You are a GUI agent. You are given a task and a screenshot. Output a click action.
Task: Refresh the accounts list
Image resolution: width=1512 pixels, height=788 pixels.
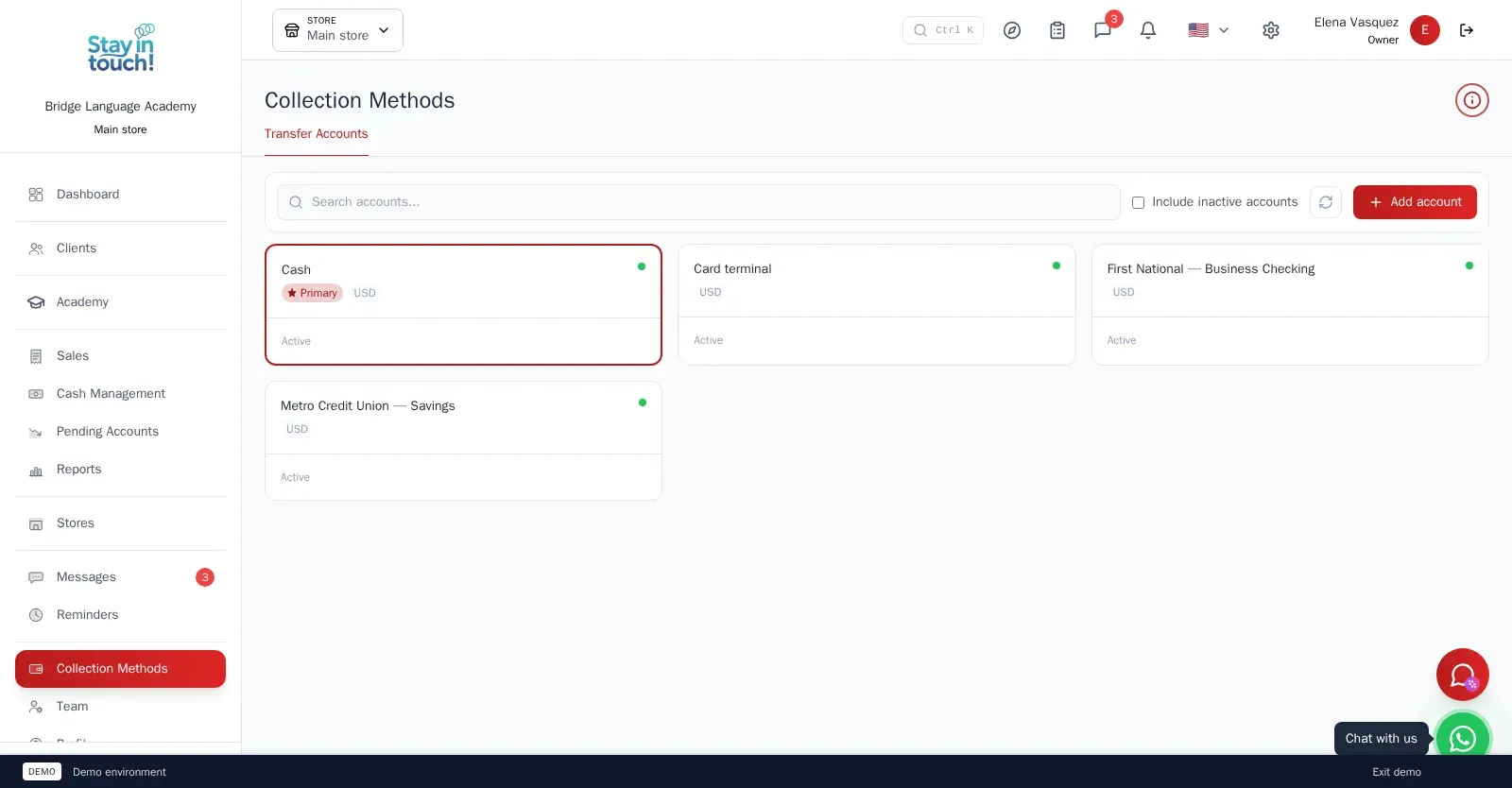pos(1326,202)
